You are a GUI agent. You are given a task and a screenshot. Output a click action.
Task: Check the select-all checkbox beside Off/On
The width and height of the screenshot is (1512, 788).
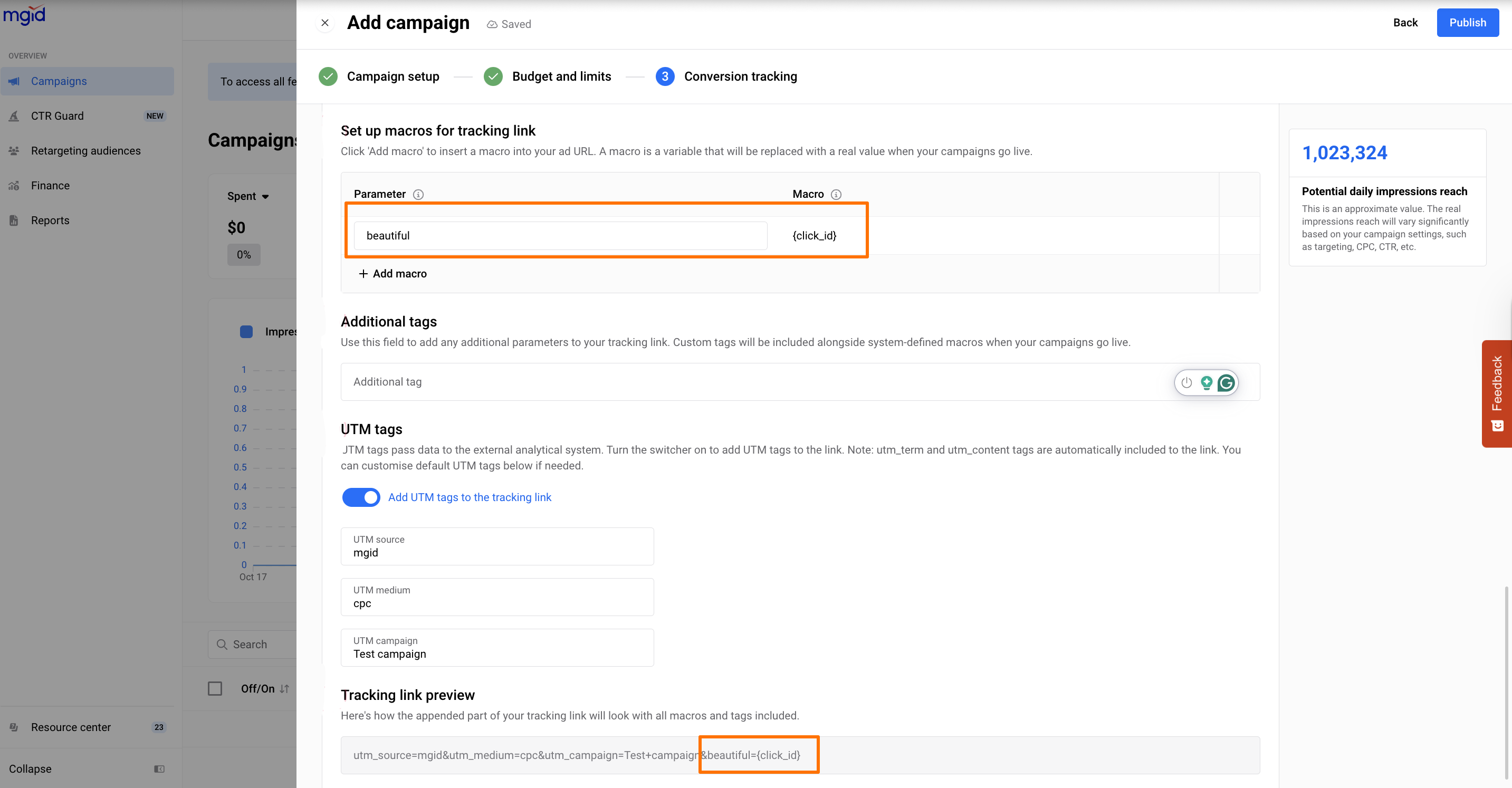click(x=215, y=688)
